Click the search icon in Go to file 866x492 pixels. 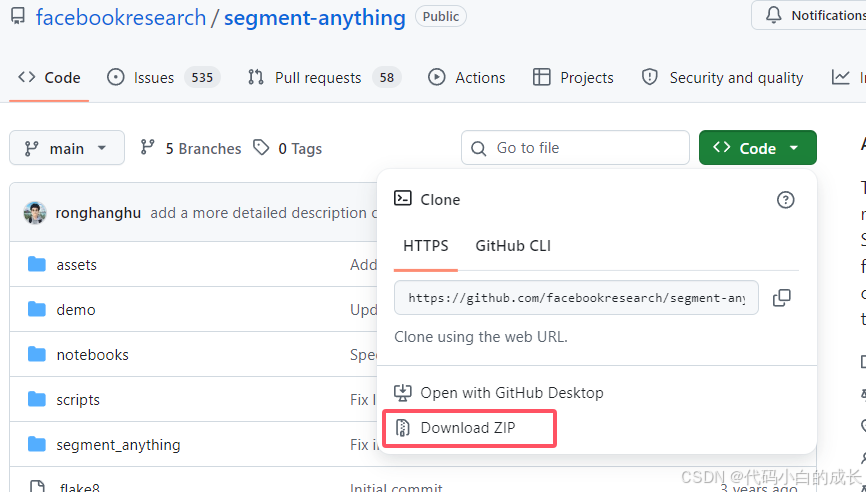[478, 148]
